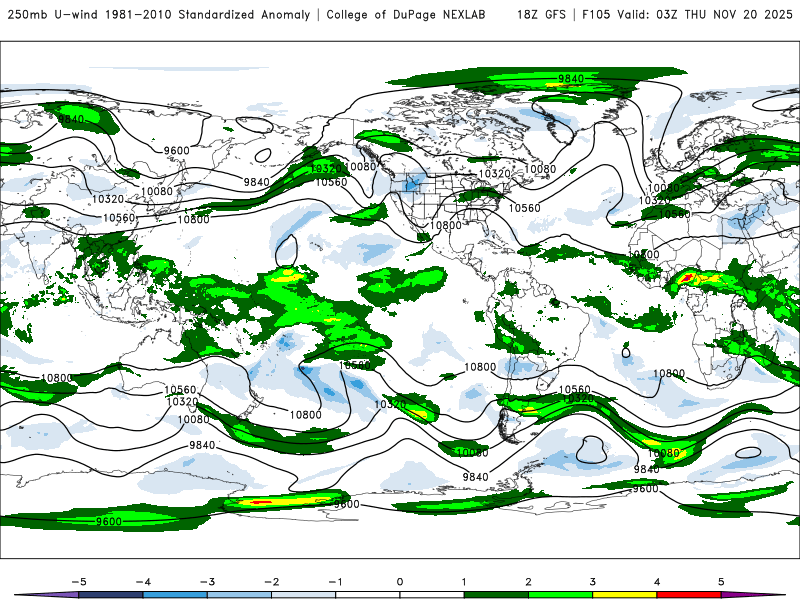The width and height of the screenshot is (800, 600).
Task: Click the "-4" tick label on the colorbar
Action: click(x=143, y=582)
